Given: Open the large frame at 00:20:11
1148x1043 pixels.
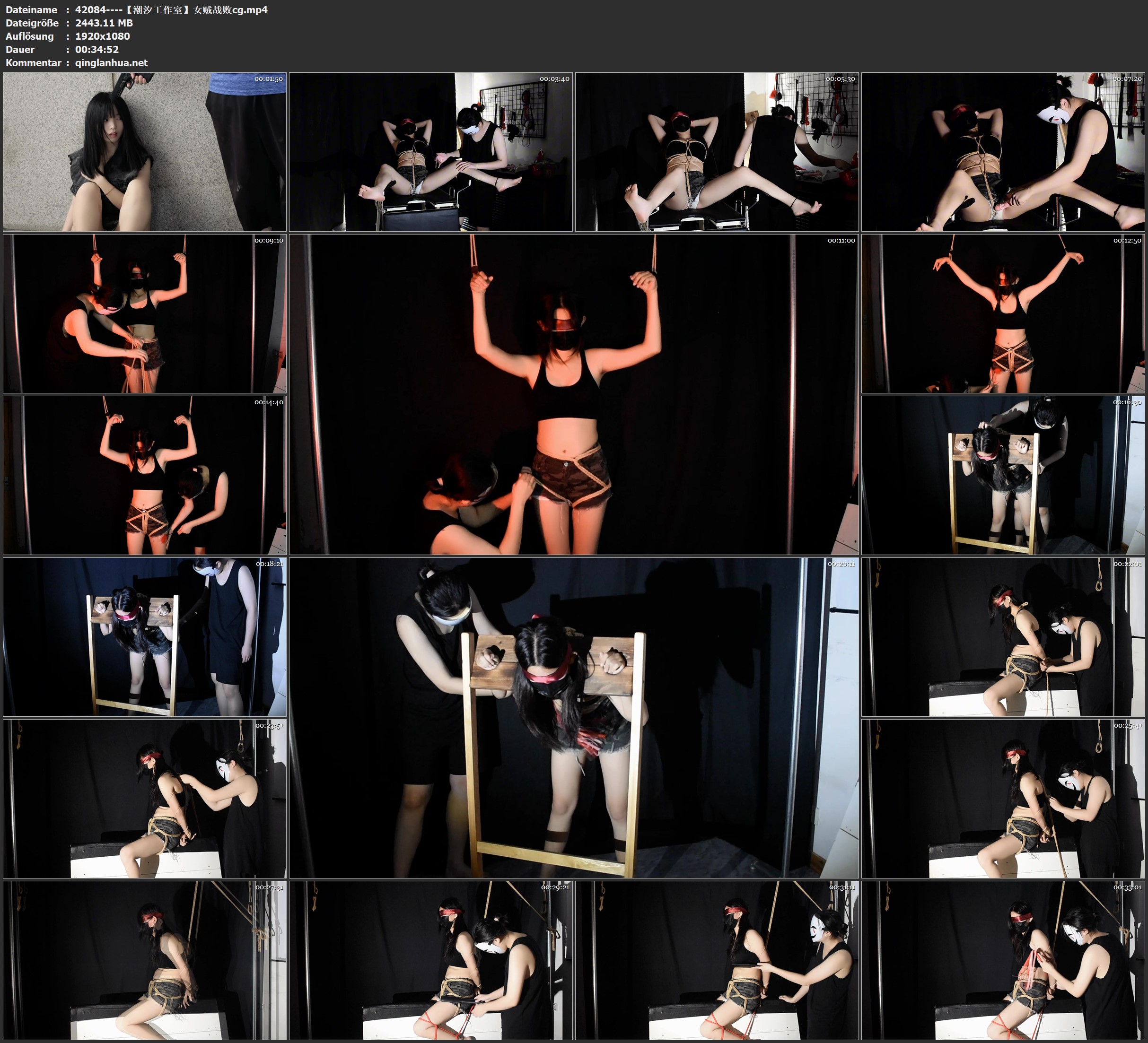Looking at the screenshot, I should pyautogui.click(x=573, y=718).
